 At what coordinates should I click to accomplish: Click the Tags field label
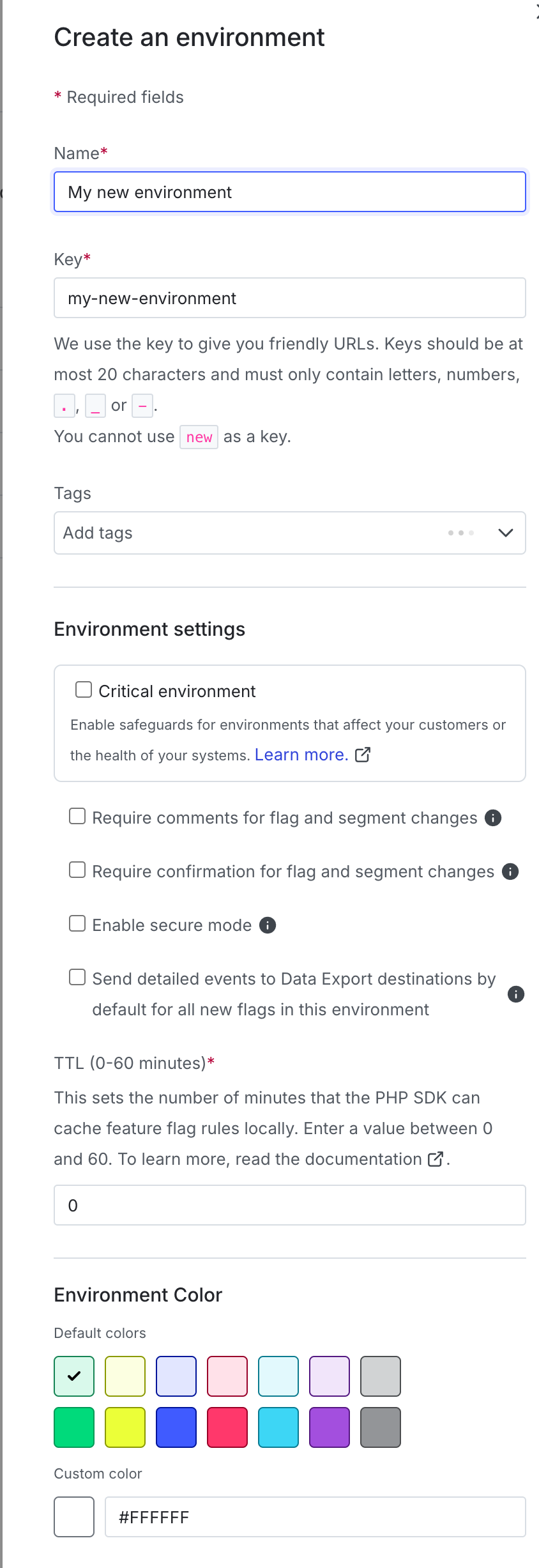[x=73, y=493]
